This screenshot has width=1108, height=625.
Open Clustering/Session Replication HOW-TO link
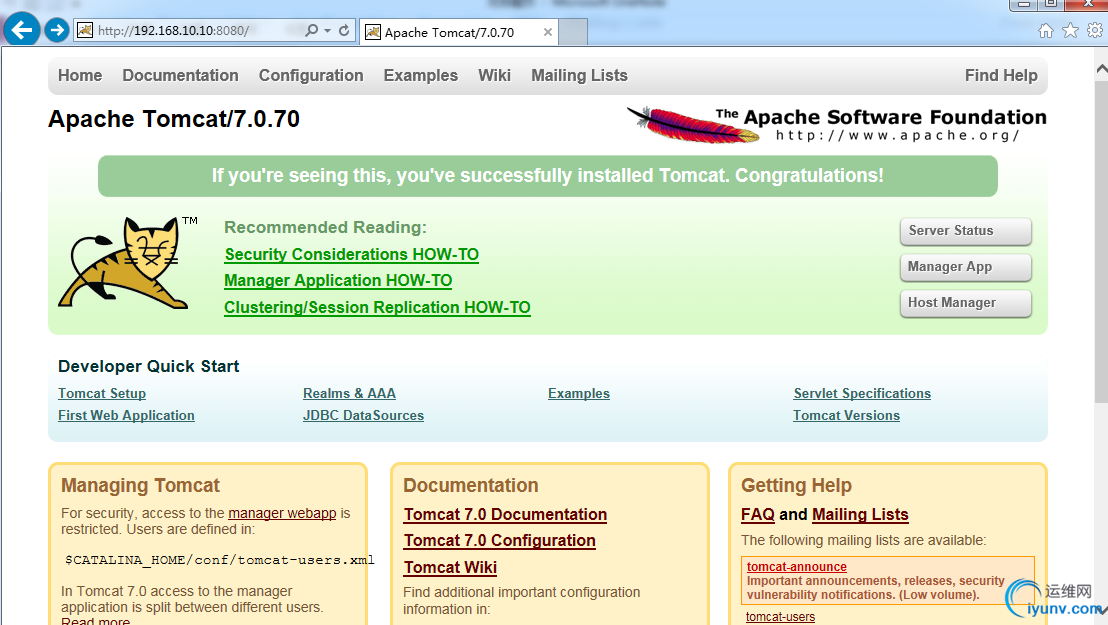click(377, 308)
